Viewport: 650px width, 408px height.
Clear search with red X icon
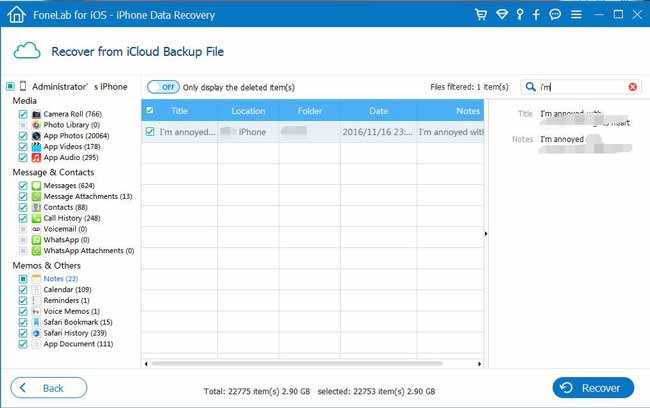pos(633,87)
